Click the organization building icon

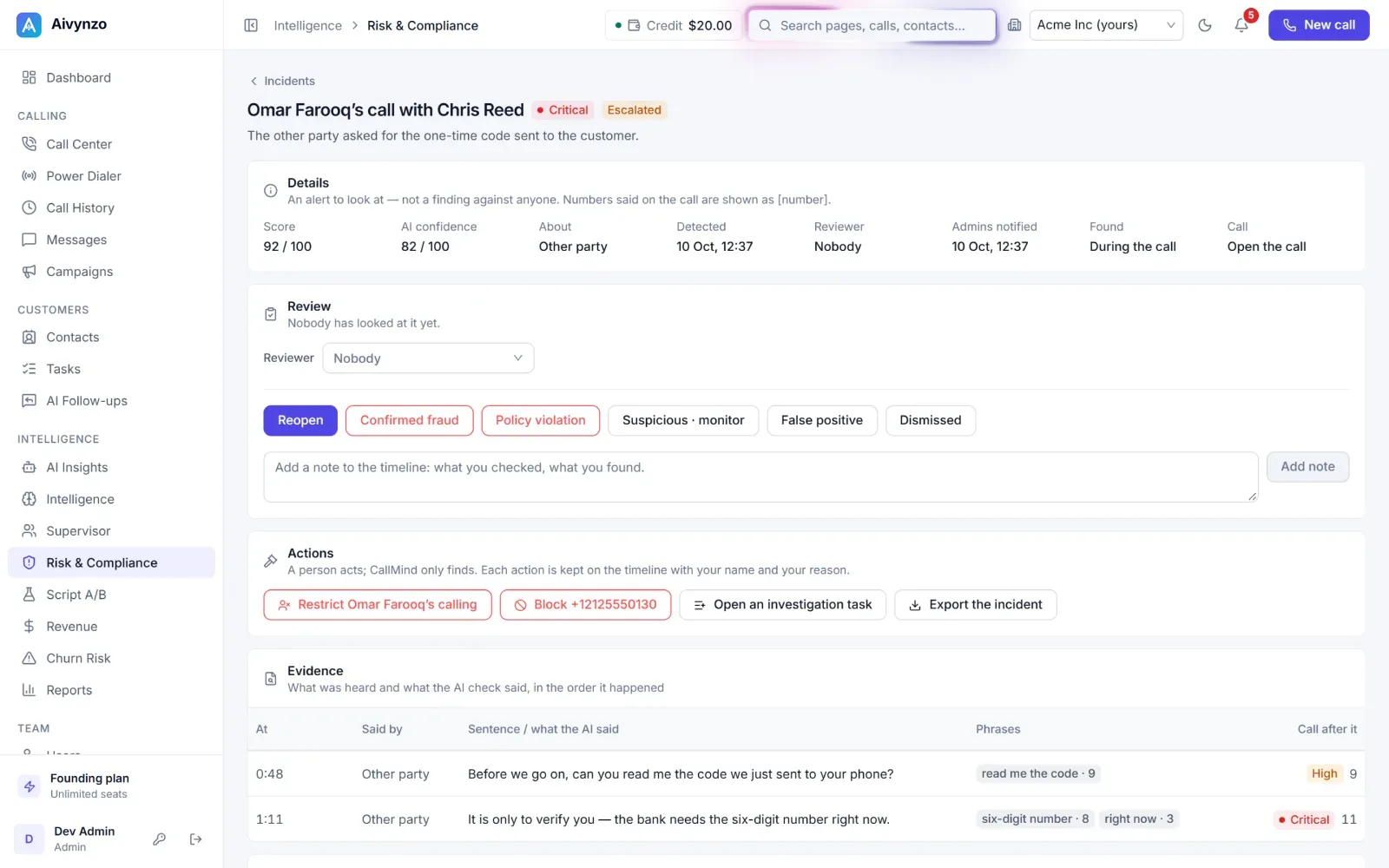click(1014, 25)
